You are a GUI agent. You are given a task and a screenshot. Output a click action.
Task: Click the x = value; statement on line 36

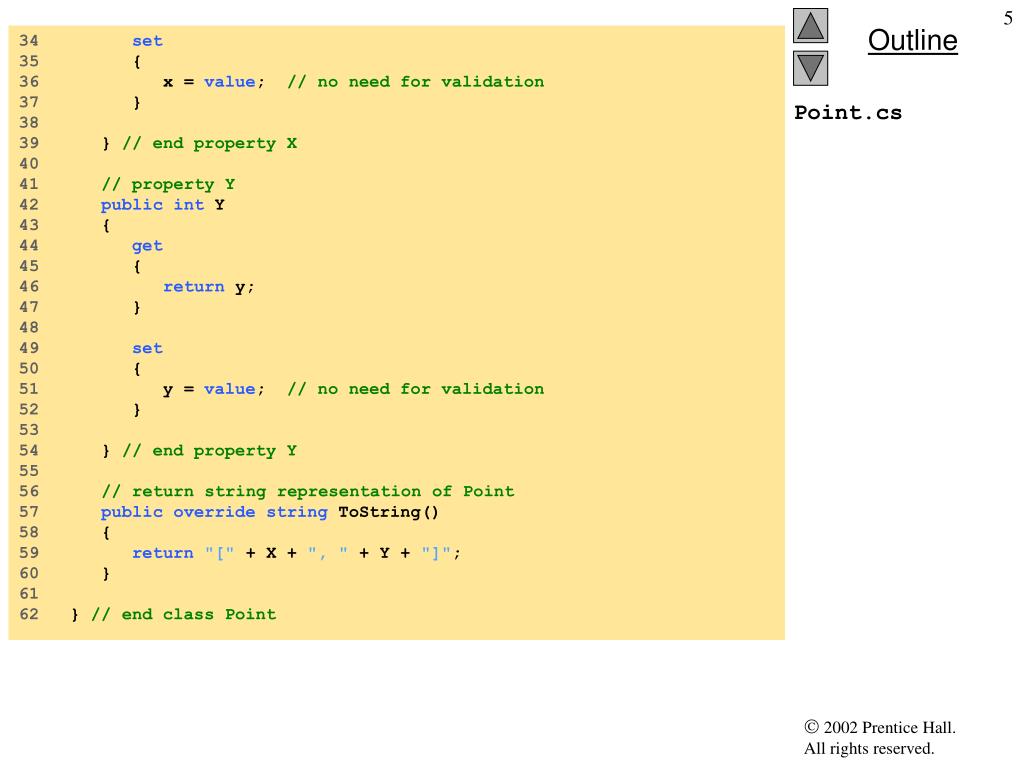(214, 82)
